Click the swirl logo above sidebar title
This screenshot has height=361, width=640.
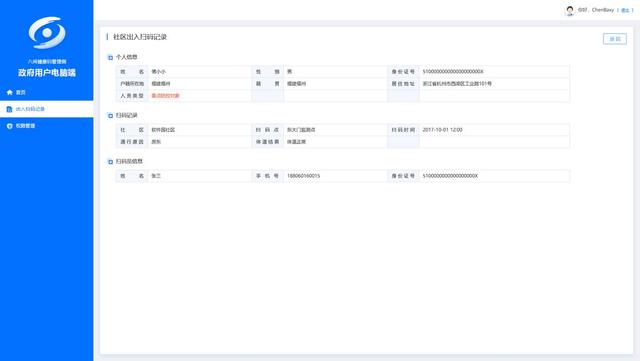(x=47, y=33)
